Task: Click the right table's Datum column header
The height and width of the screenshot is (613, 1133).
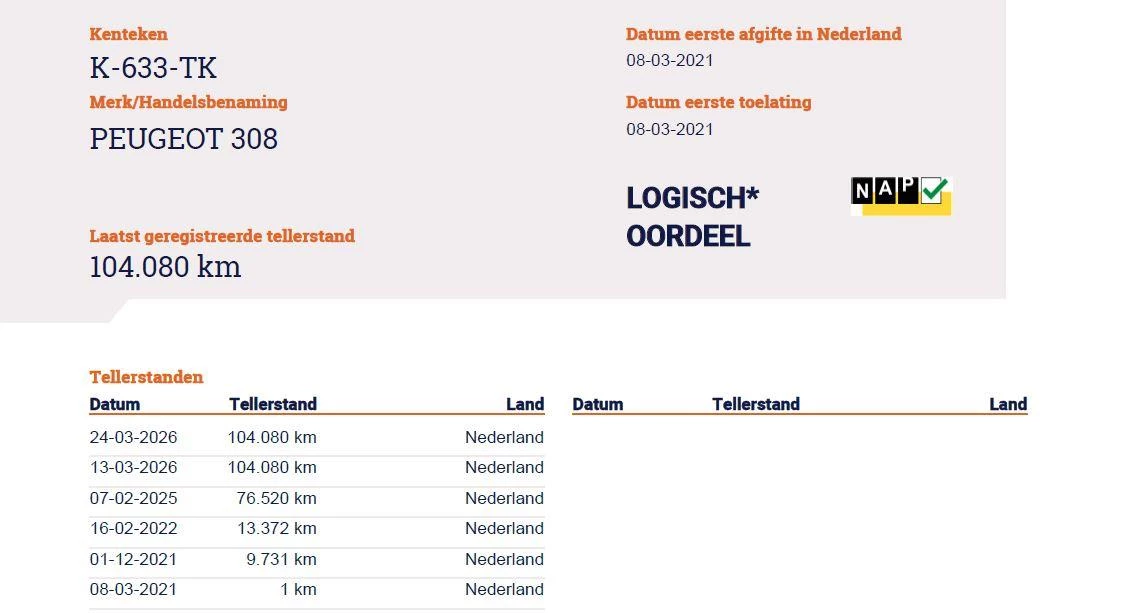Action: click(598, 404)
